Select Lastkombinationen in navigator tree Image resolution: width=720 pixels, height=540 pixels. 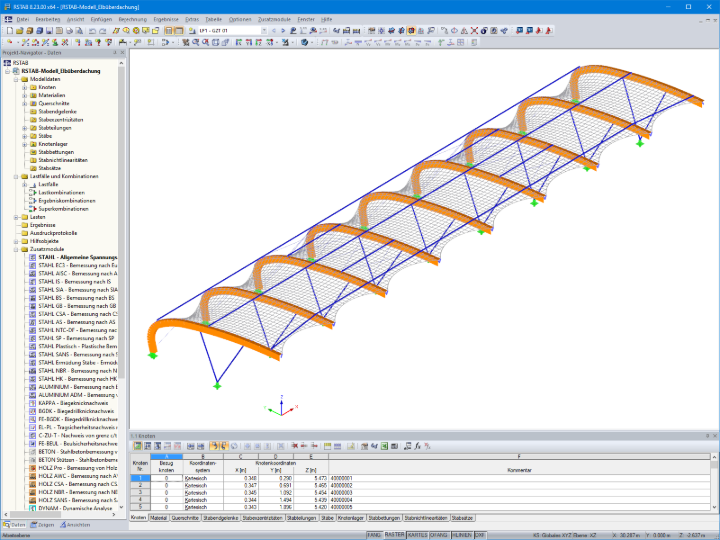click(x=62, y=193)
